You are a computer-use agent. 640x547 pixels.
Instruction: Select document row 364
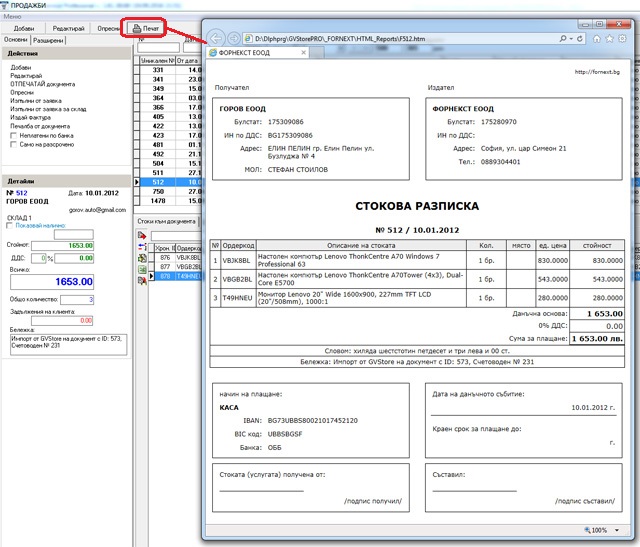[170, 98]
